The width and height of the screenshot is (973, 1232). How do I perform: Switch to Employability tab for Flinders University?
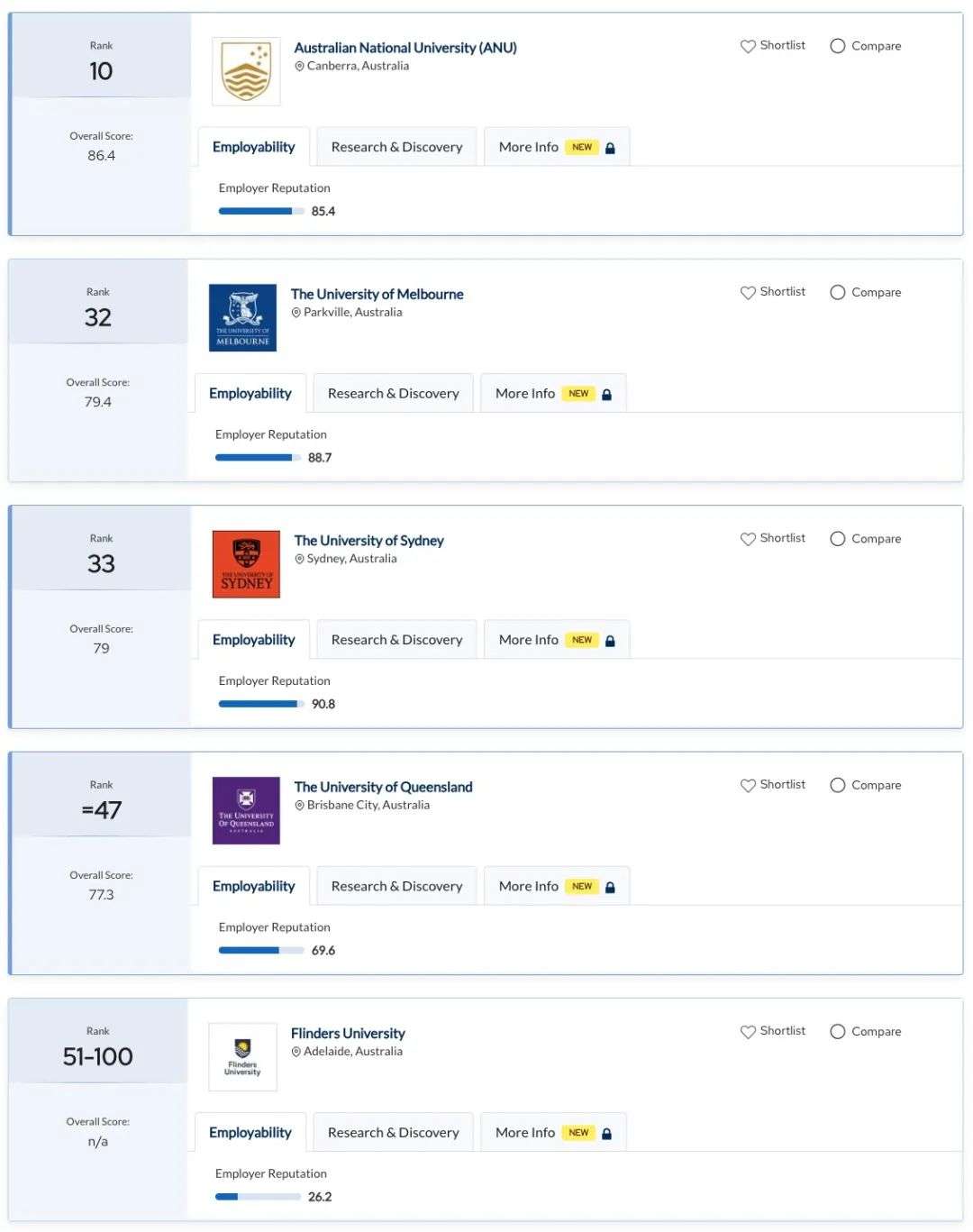(x=250, y=1132)
